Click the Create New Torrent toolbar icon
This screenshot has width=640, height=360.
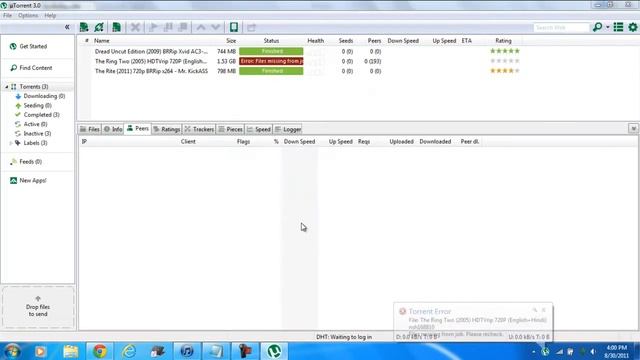tap(116, 27)
